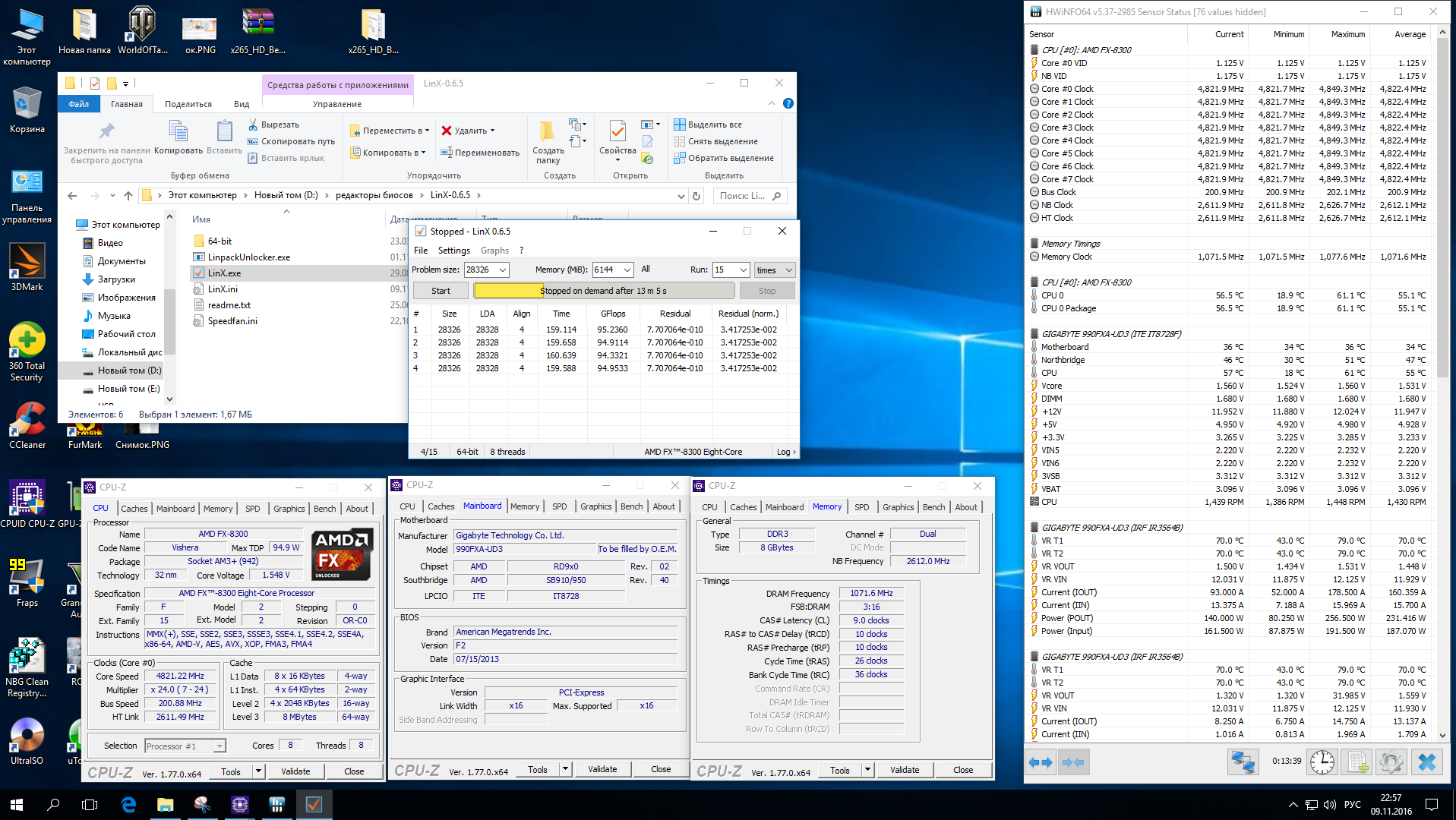
Task: Click the LinX yellow progress bar
Action: pos(507,291)
